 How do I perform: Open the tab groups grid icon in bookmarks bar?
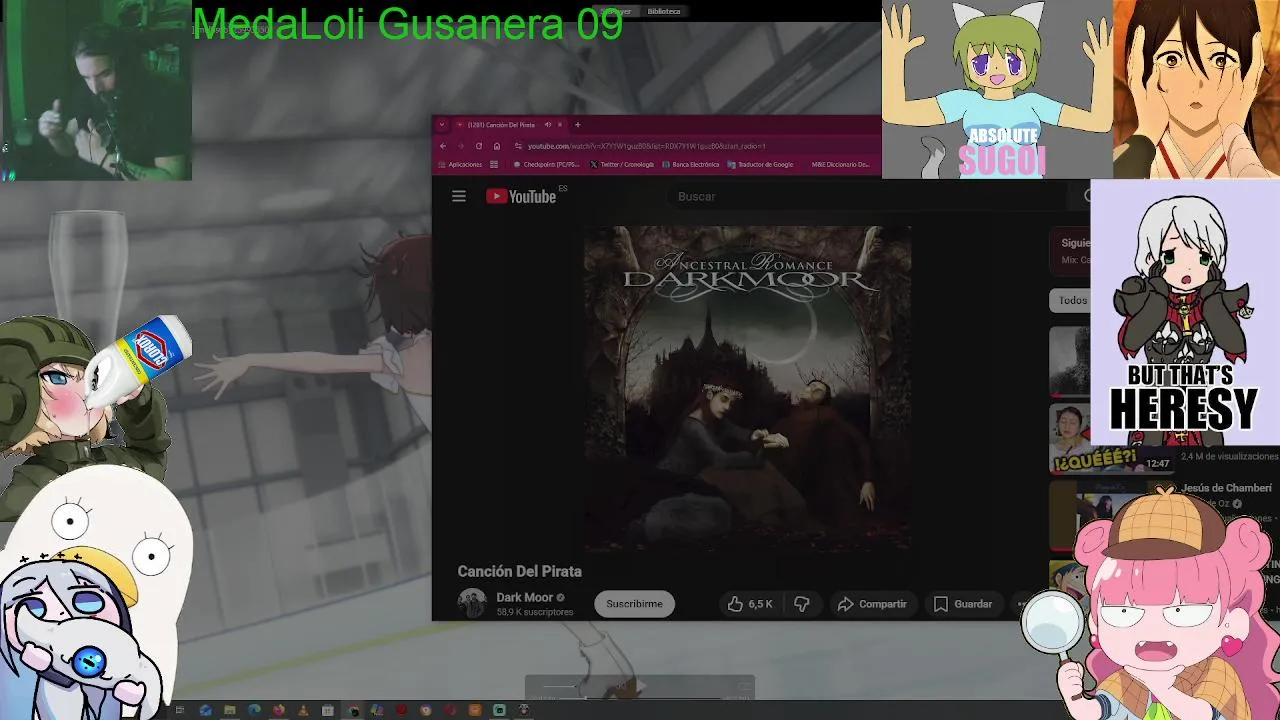tap(494, 165)
